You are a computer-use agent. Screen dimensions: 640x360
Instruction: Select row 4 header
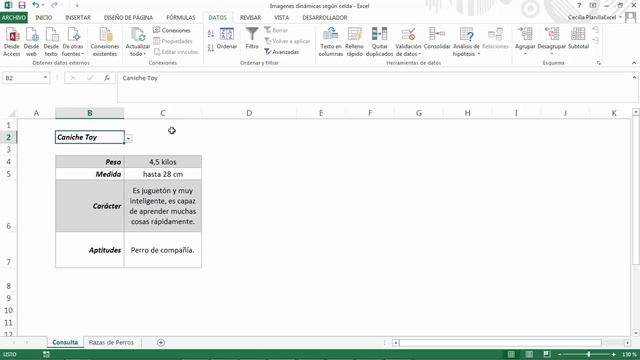pyautogui.click(x=8, y=162)
